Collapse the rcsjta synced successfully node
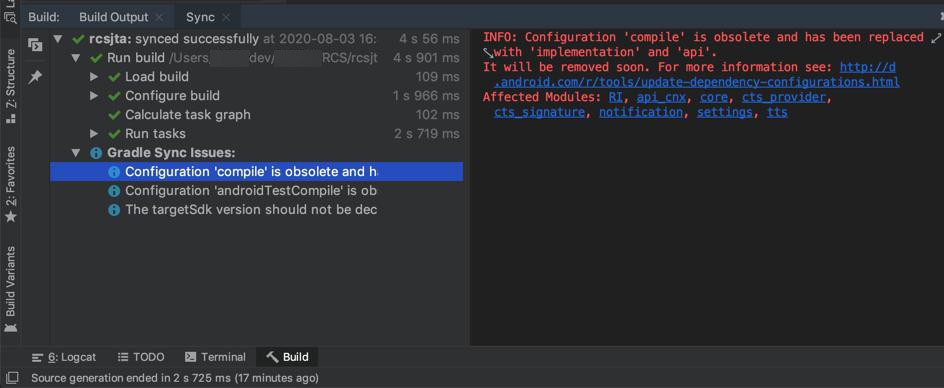 click(x=58, y=39)
